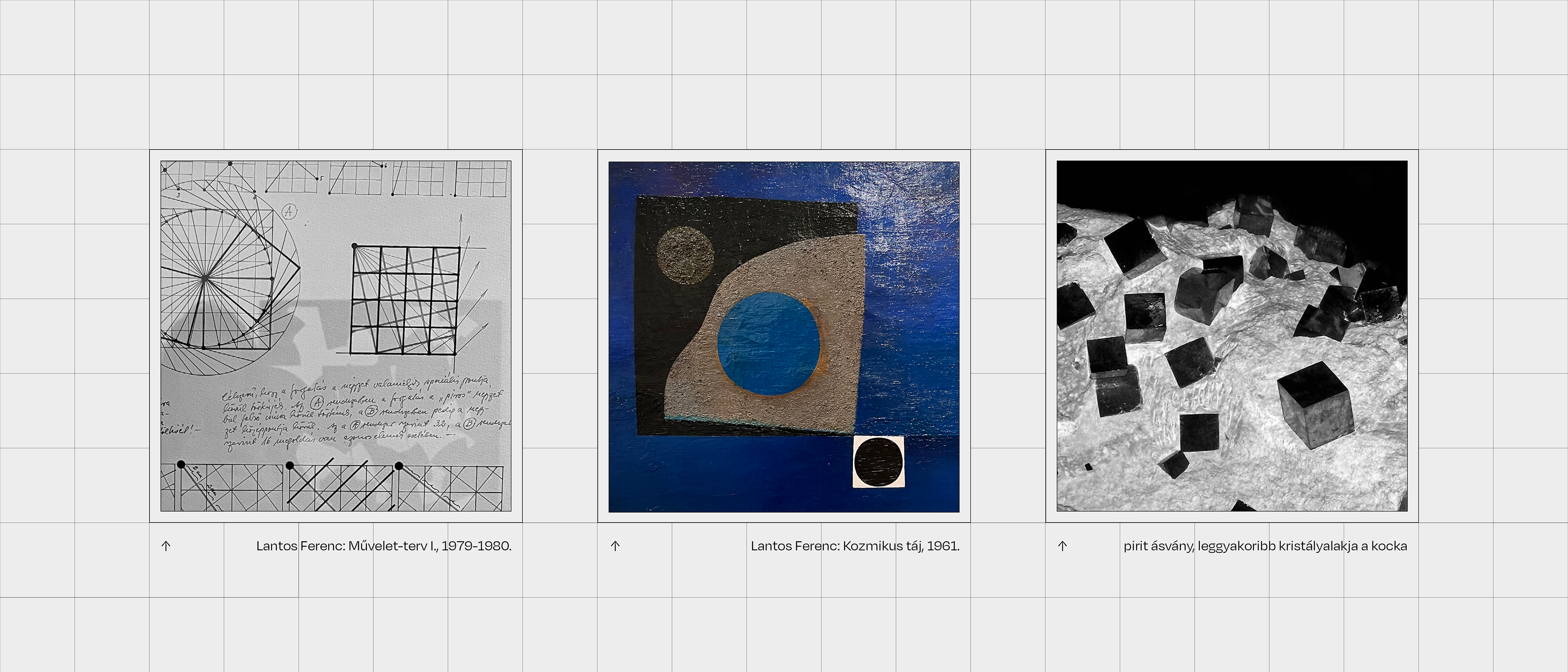Open the Művelet-terv geometric drawing image
1568x672 pixels.
(335, 335)
